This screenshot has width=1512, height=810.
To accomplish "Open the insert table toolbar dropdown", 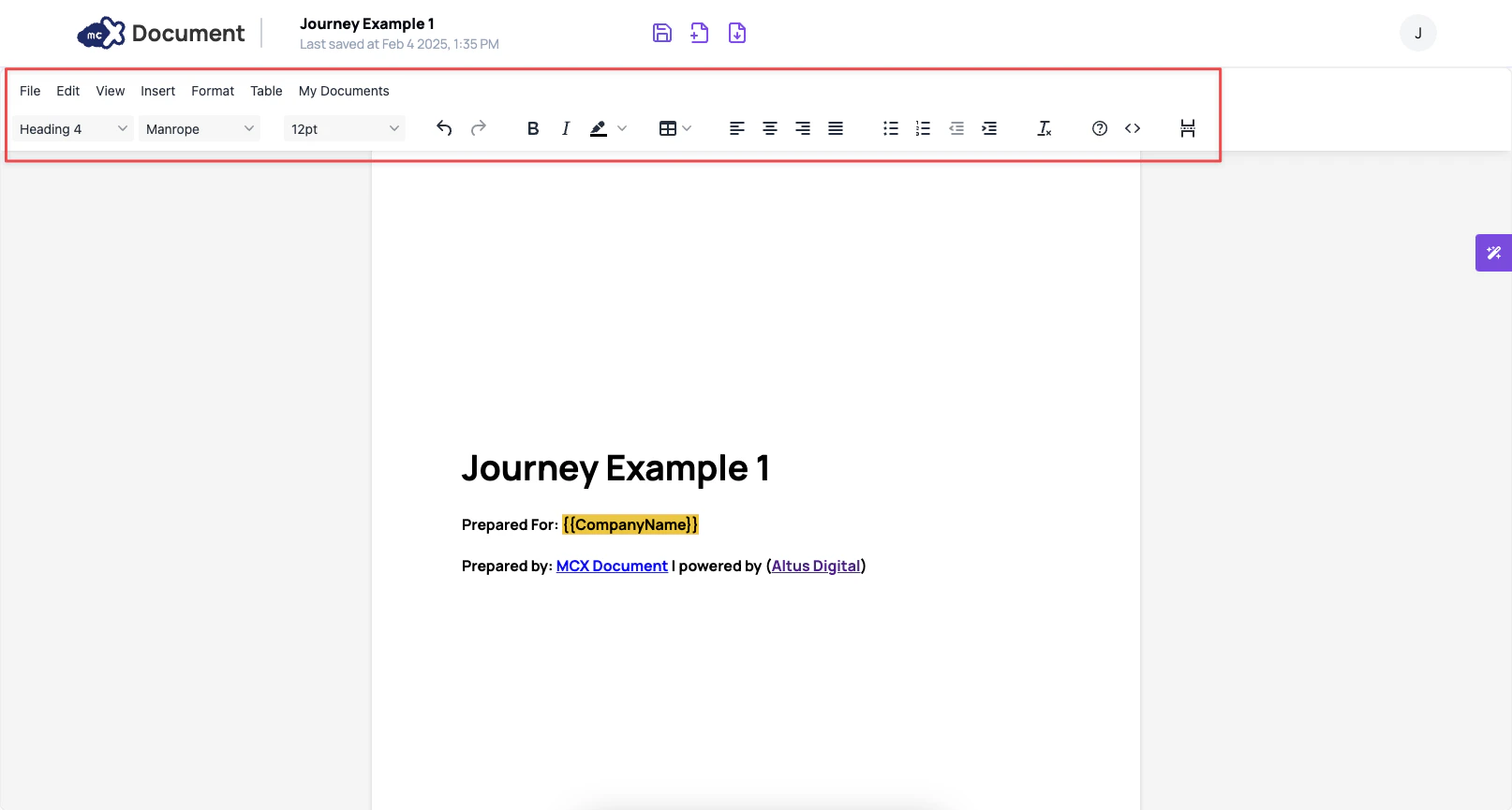I will point(674,128).
